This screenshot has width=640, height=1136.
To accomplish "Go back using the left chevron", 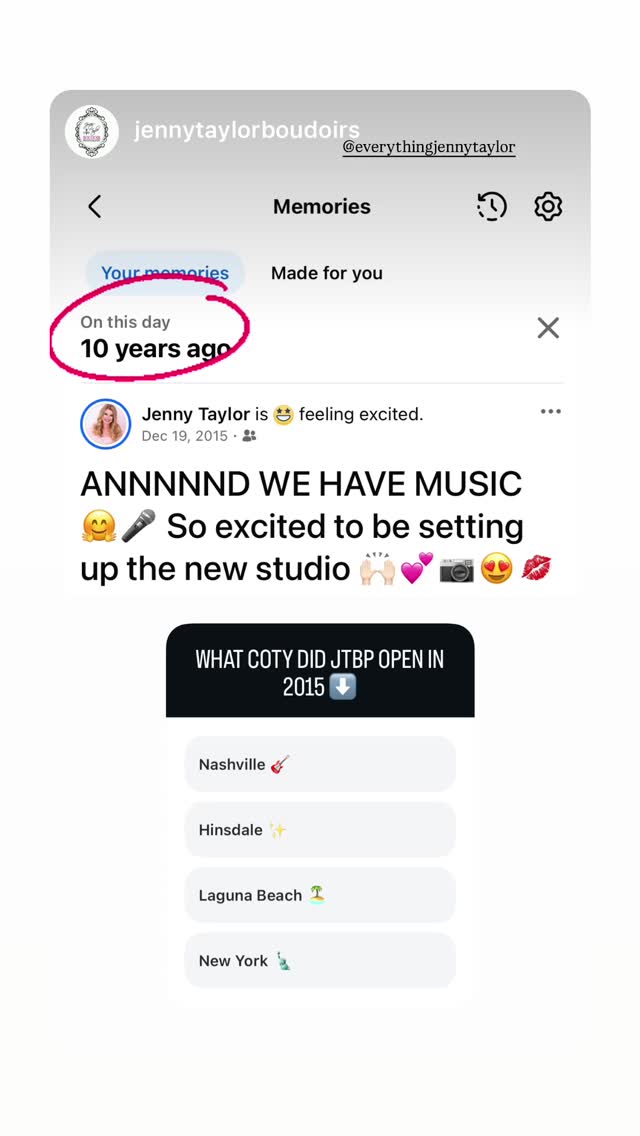I will pos(95,206).
